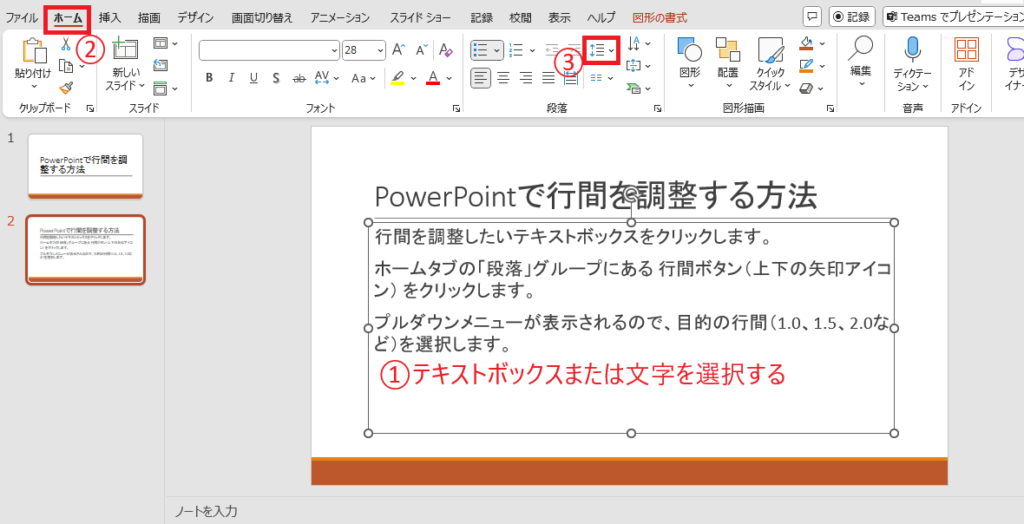Select slide 2 thumbnail
Image resolution: width=1024 pixels, height=524 pixels.
pos(85,250)
